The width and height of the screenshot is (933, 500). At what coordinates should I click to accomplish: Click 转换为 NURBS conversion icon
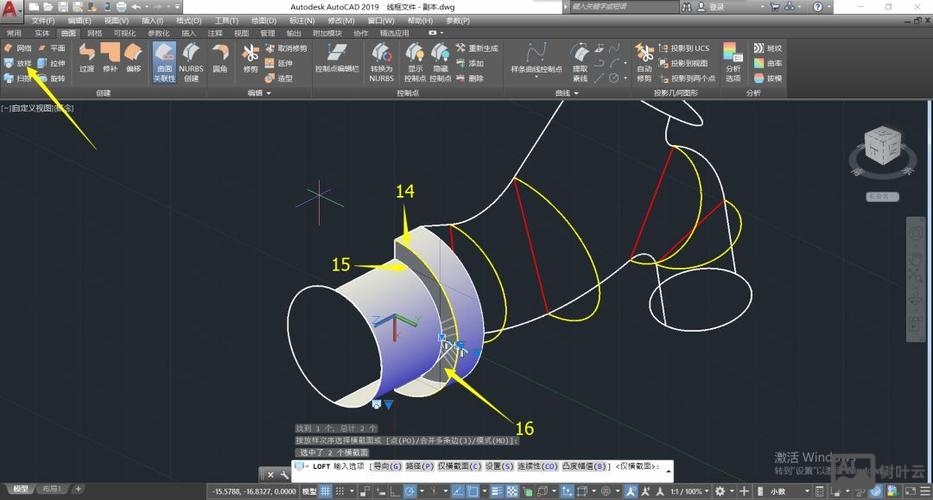[x=380, y=60]
